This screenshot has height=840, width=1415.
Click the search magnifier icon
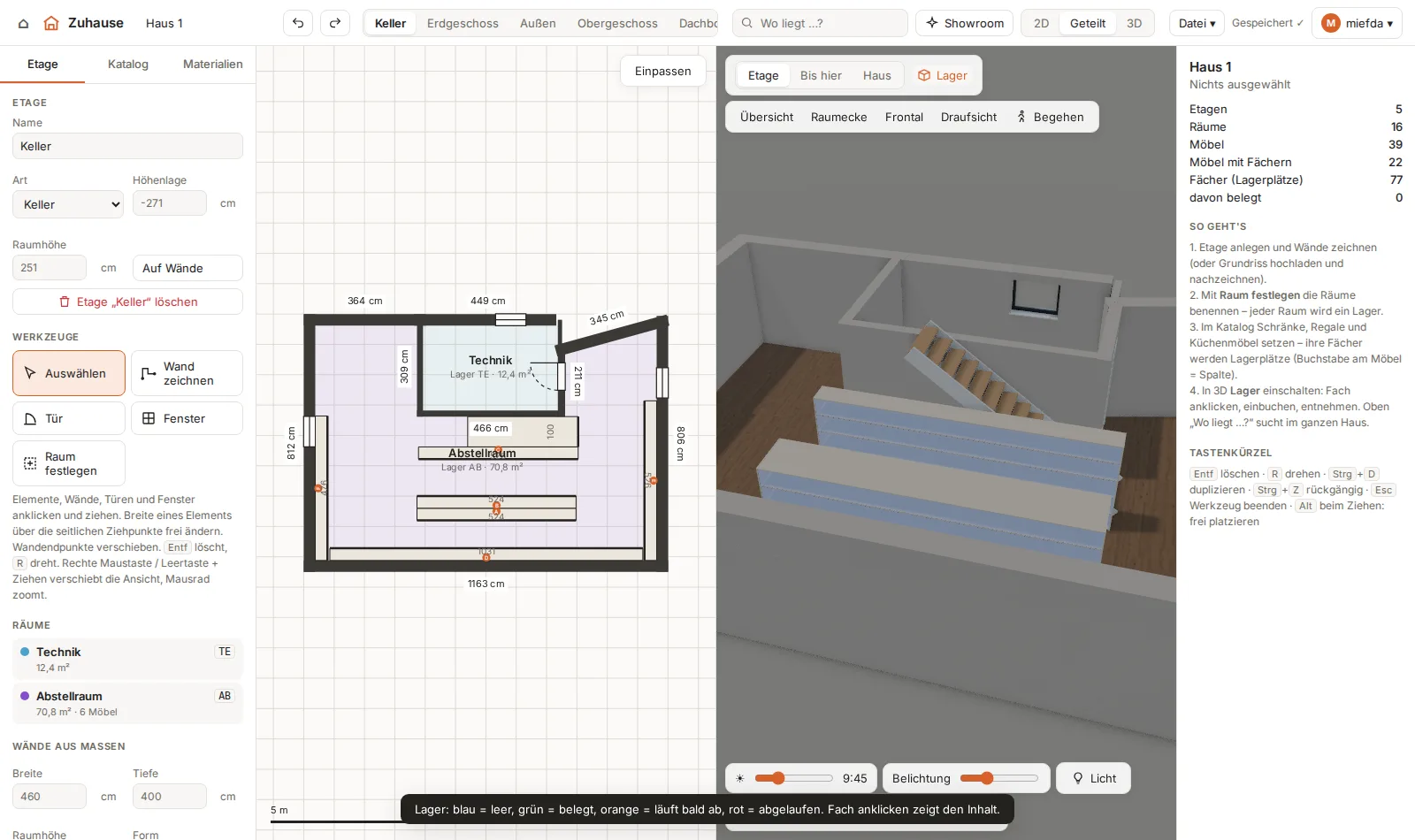747,23
